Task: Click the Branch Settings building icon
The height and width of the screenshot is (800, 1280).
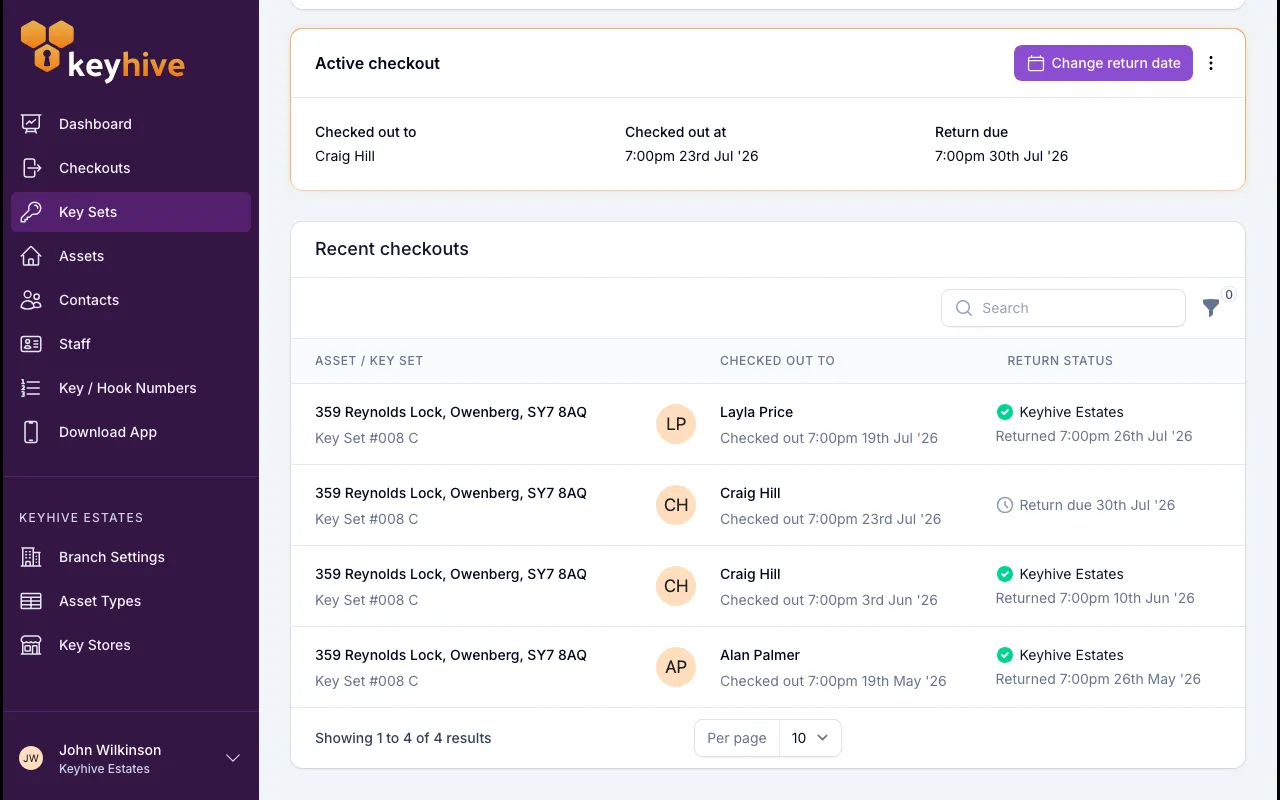Action: pyautogui.click(x=31, y=557)
